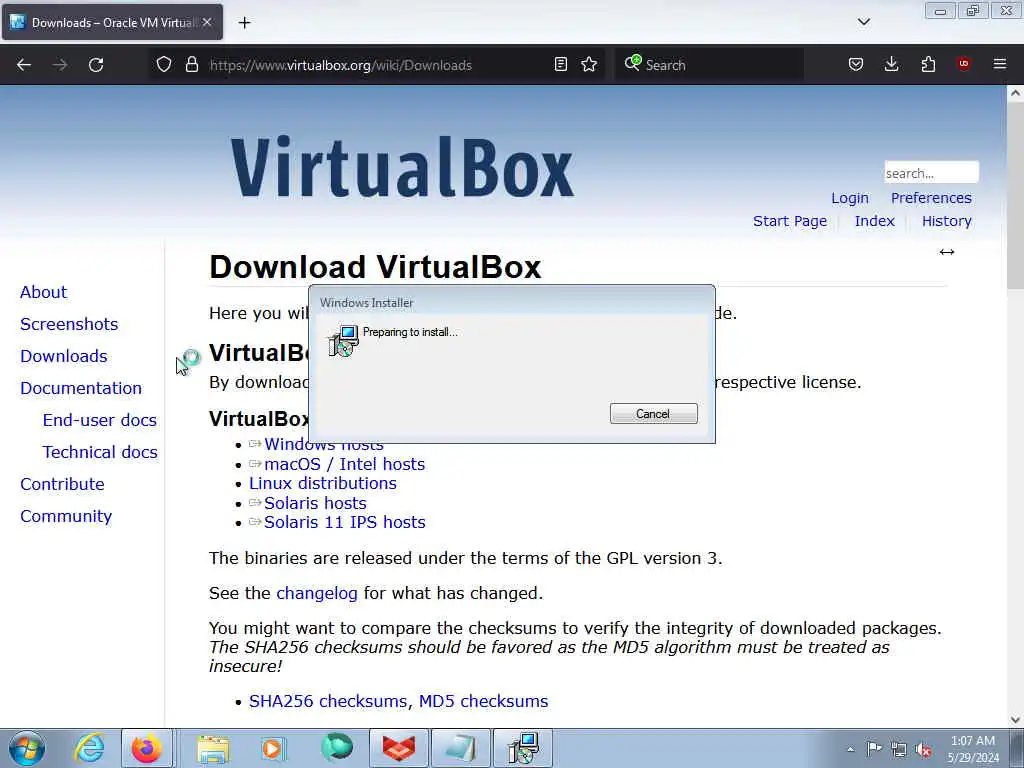Switch to the Windows Installer taskbar item
This screenshot has height=768, width=1024.
522,748
